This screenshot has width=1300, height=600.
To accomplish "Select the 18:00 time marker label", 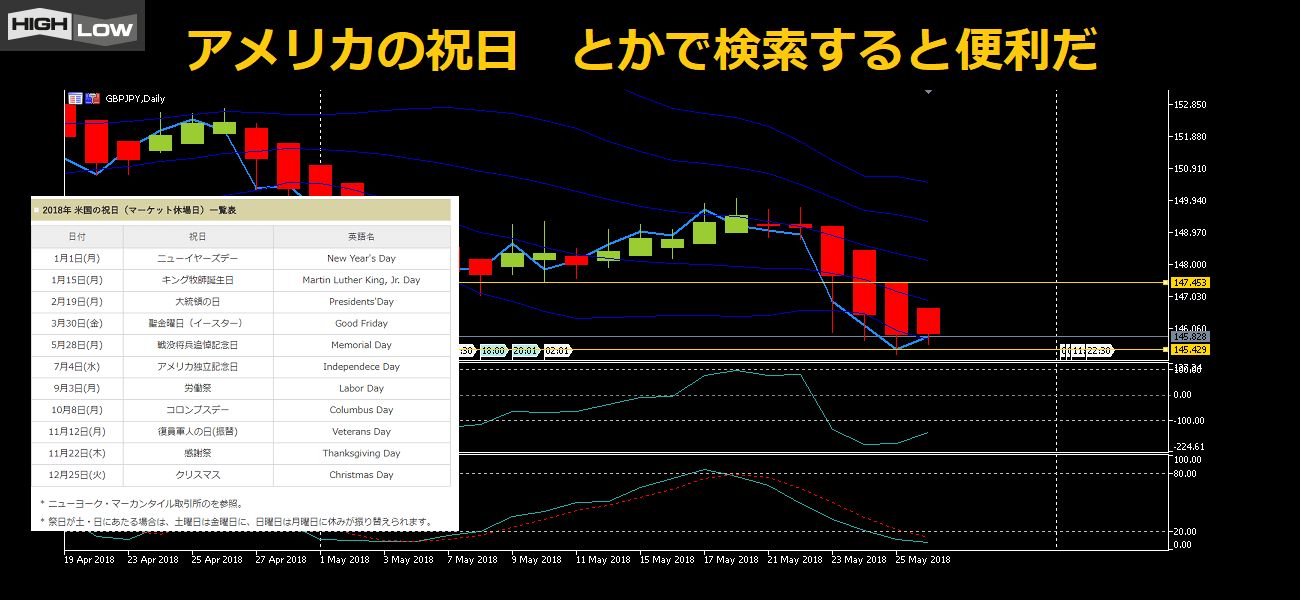I will tap(492, 351).
